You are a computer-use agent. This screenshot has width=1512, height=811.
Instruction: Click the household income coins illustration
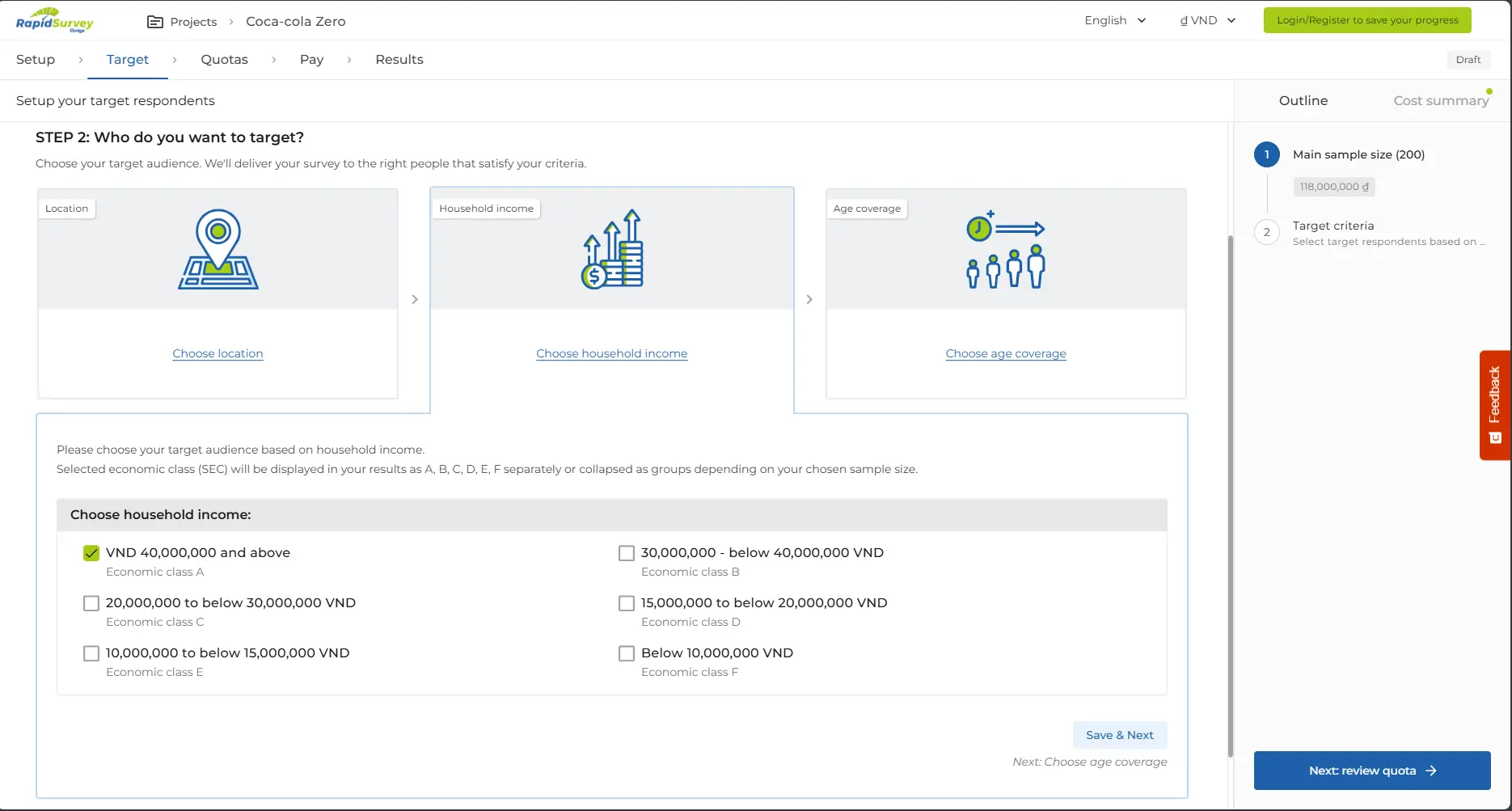[x=612, y=249]
